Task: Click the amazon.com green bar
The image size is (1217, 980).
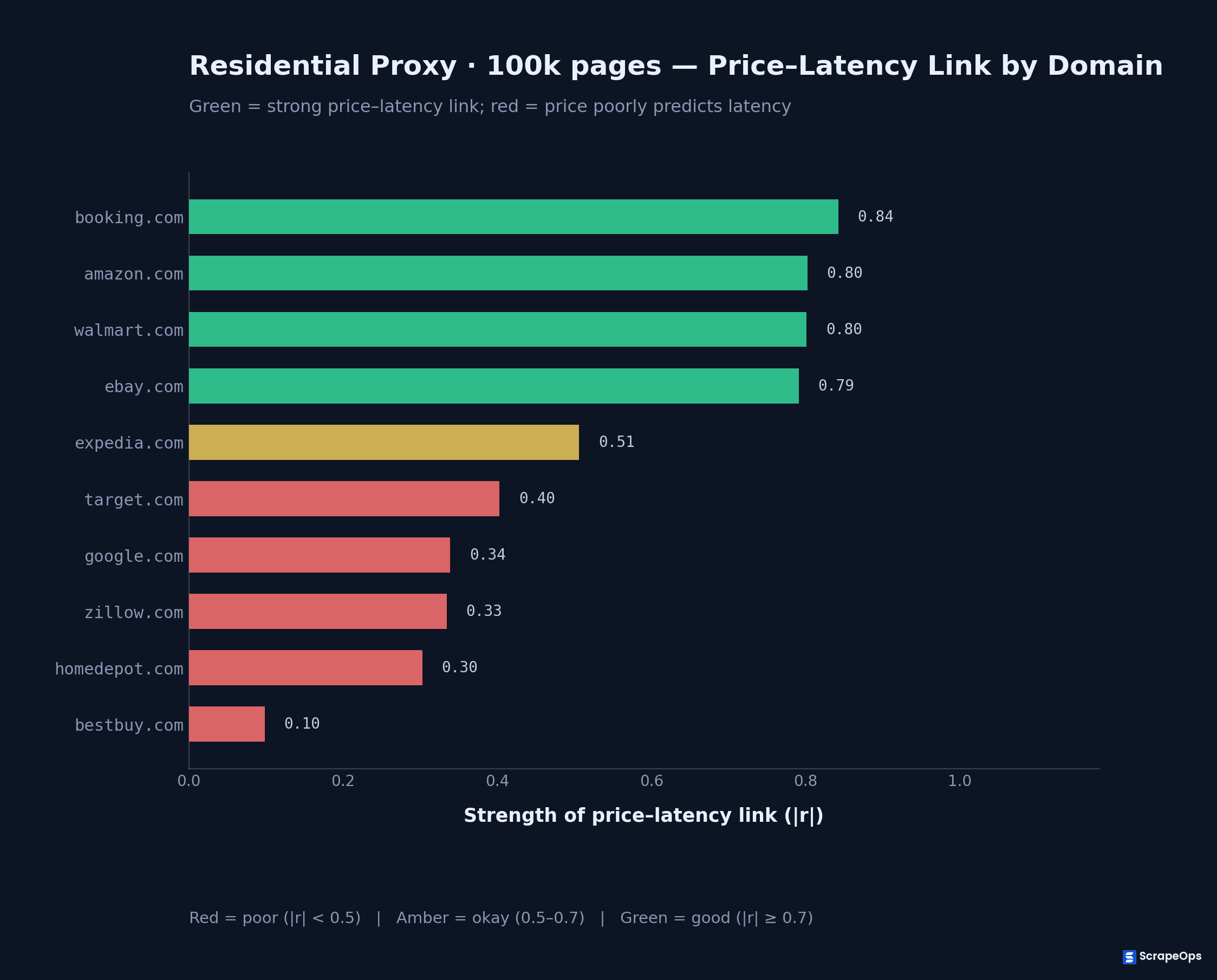Action: 498,273
